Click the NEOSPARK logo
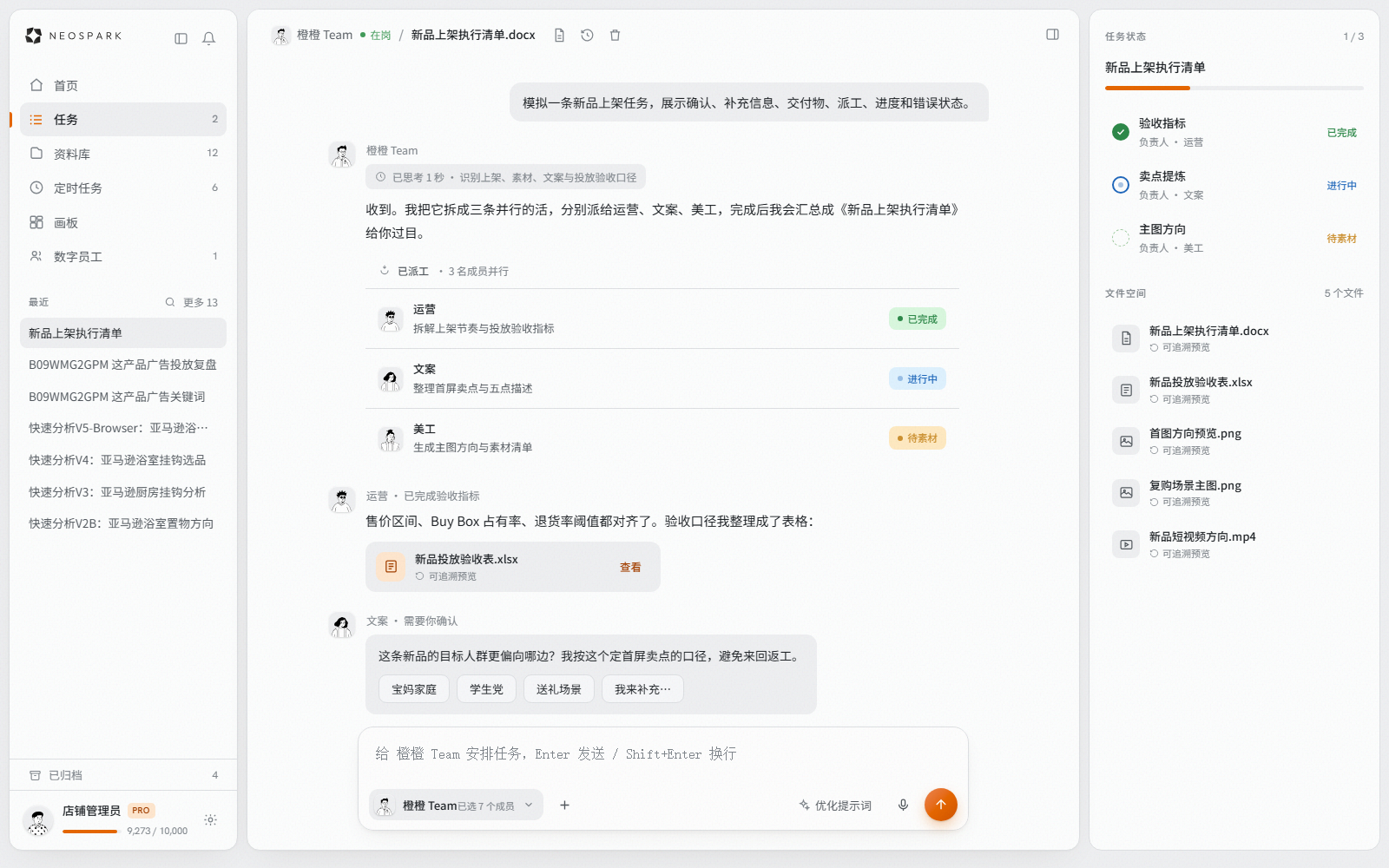Image resolution: width=1389 pixels, height=868 pixels. [x=74, y=36]
